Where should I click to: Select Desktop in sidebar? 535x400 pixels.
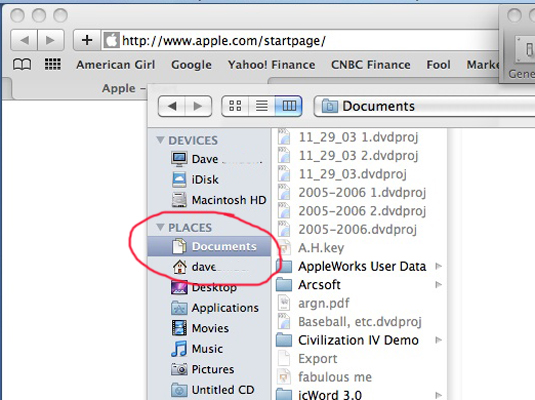coord(209,287)
